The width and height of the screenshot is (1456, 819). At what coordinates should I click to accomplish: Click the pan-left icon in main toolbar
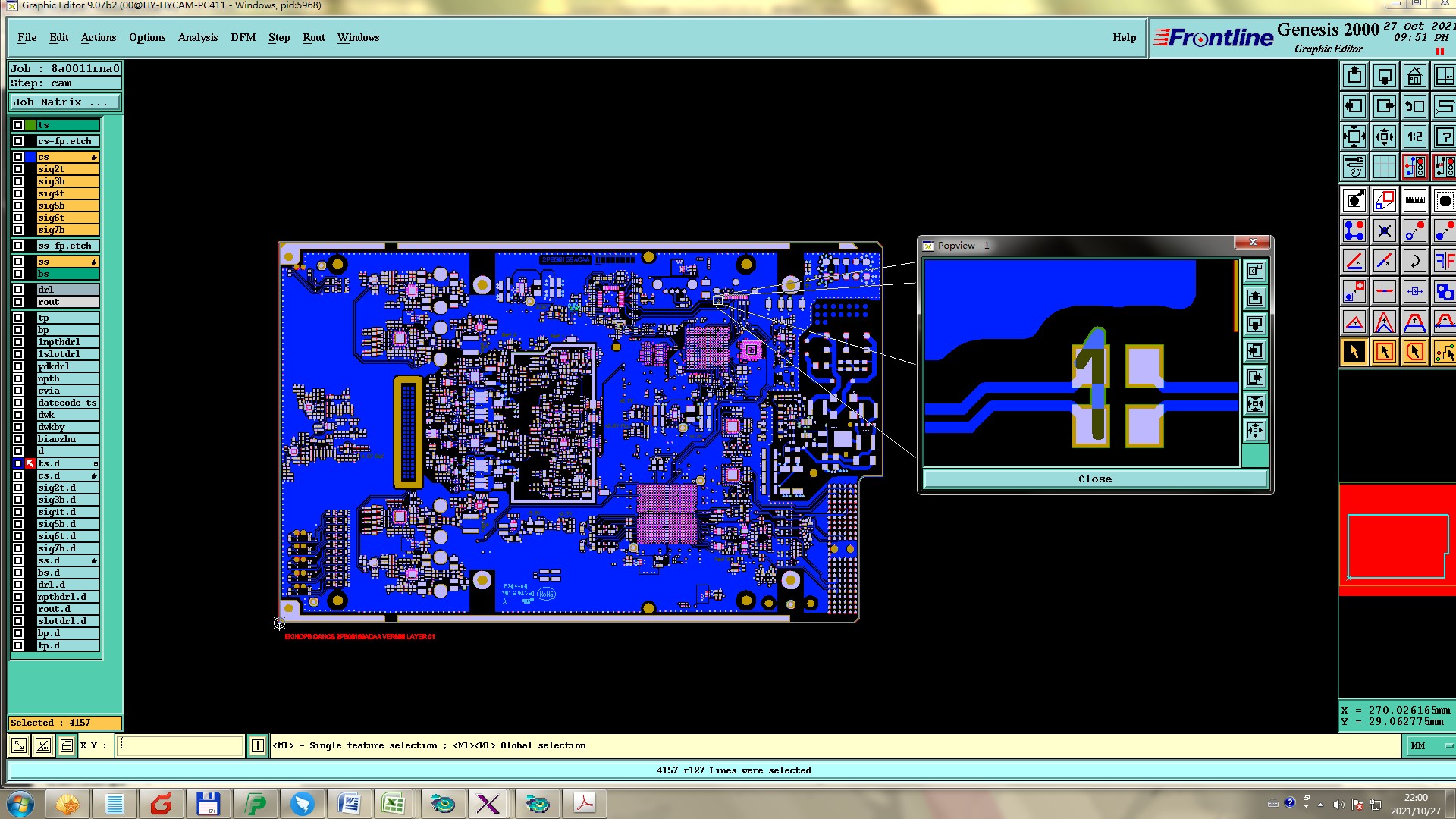[1354, 107]
